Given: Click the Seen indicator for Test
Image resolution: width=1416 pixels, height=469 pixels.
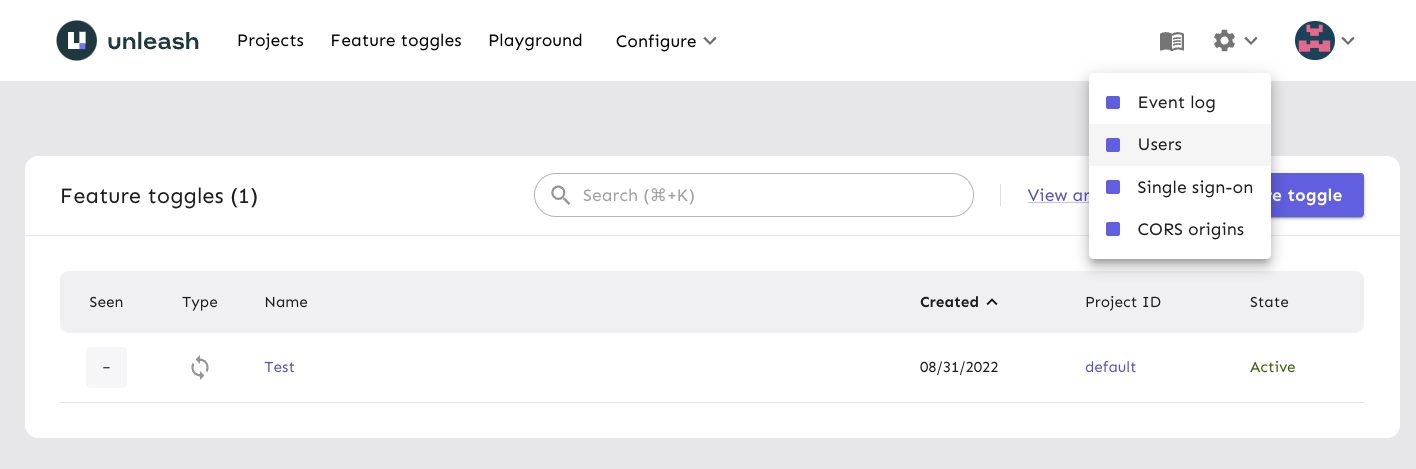Looking at the screenshot, I should [x=106, y=368].
